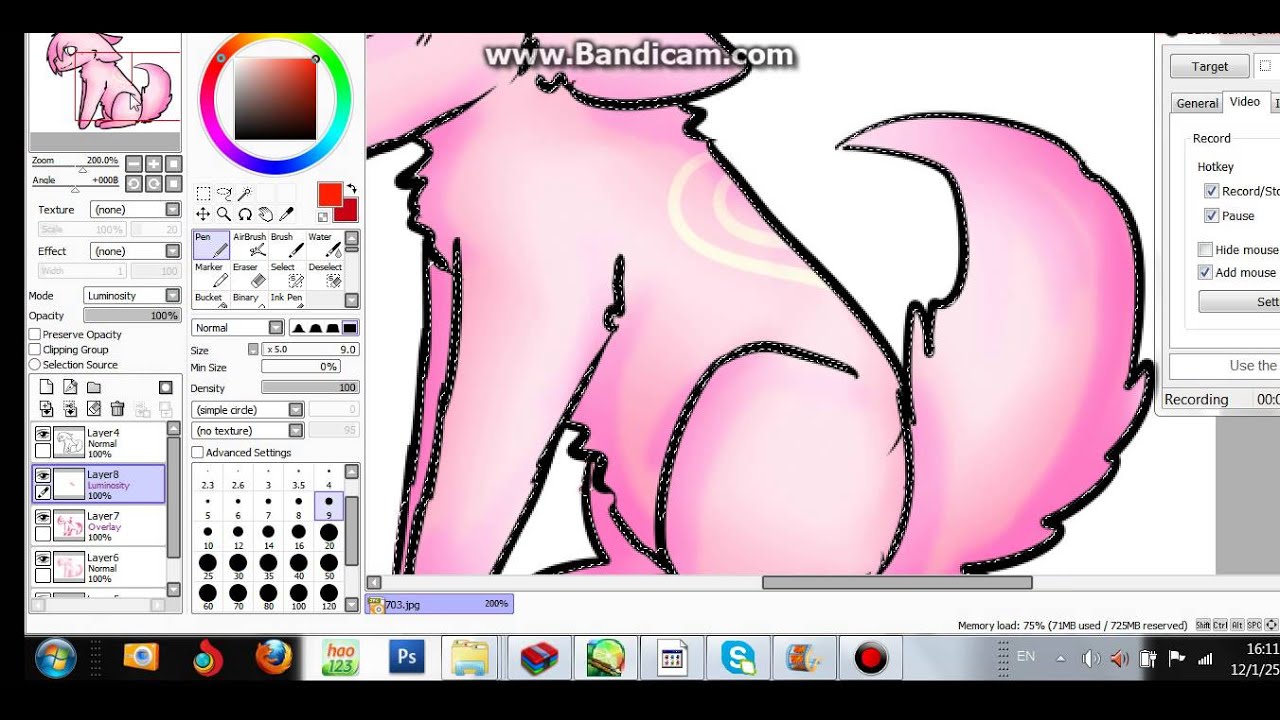Select brush size 20 preset
The width and height of the screenshot is (1280, 720).
(329, 536)
